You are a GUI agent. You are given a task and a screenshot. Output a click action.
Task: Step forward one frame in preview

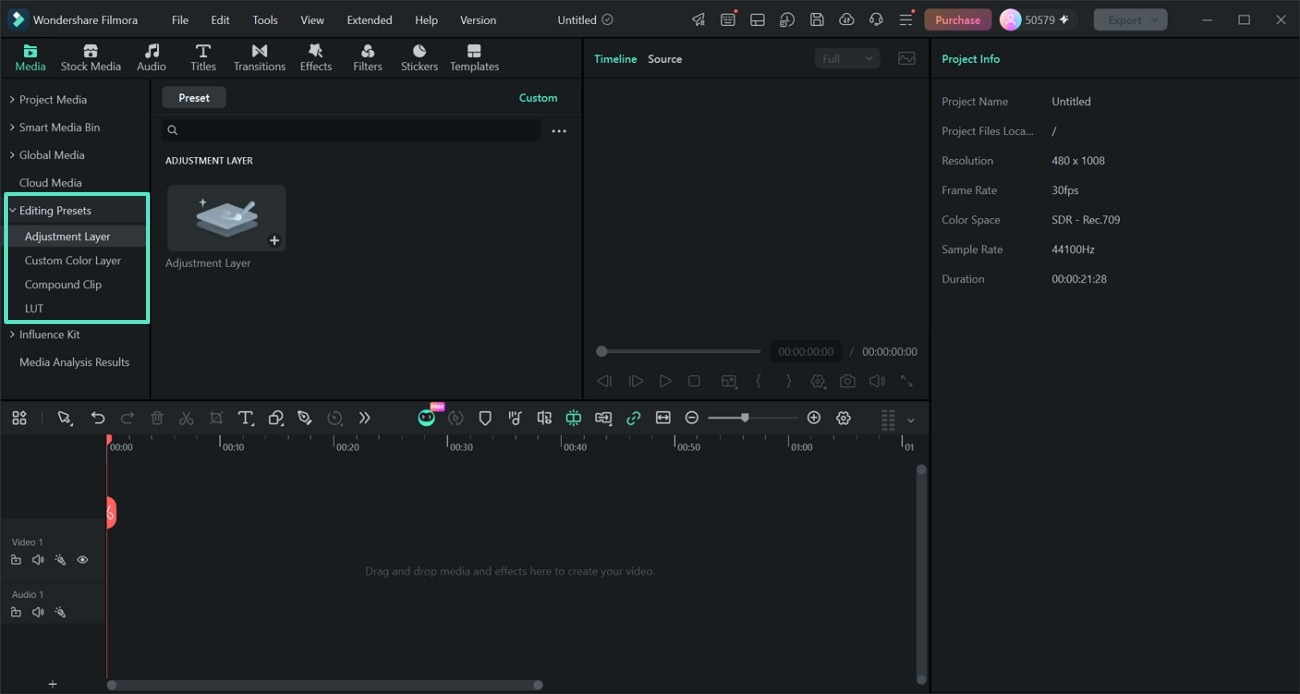(635, 381)
